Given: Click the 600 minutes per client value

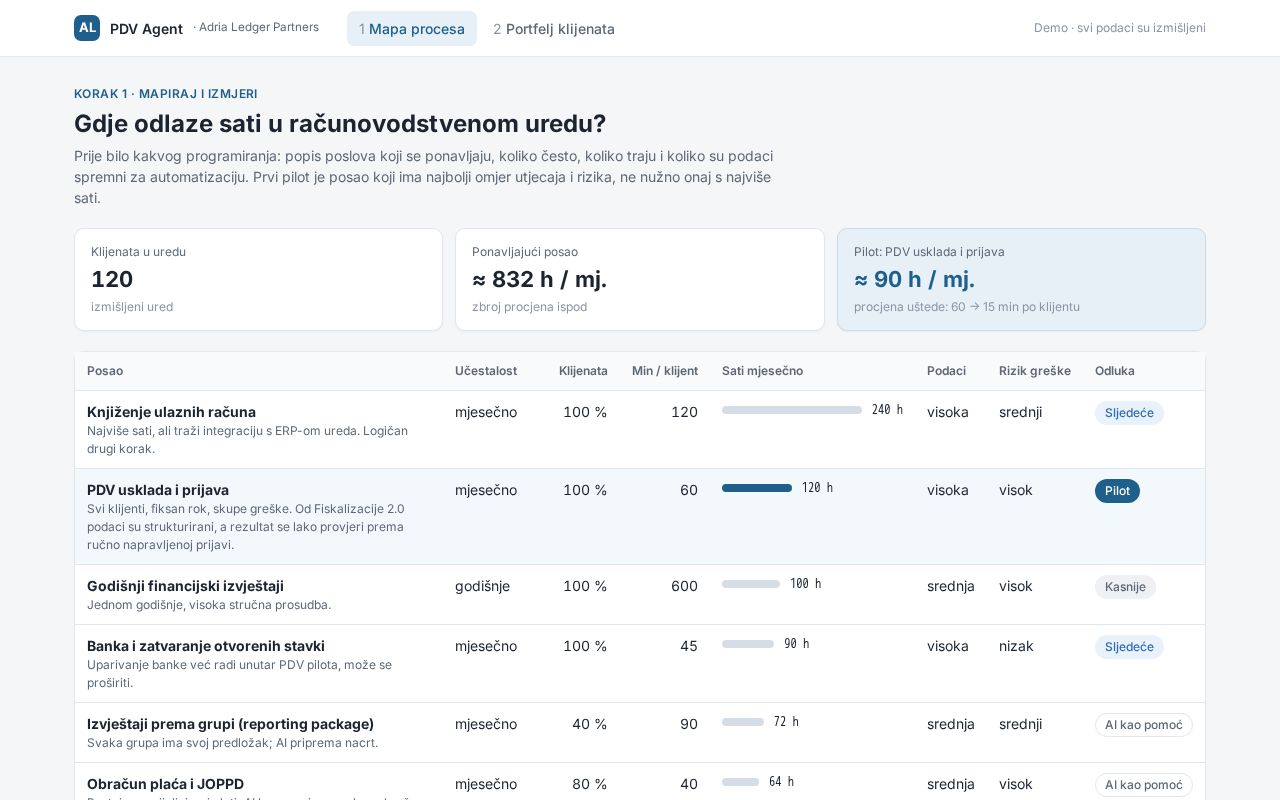Looking at the screenshot, I should [684, 586].
